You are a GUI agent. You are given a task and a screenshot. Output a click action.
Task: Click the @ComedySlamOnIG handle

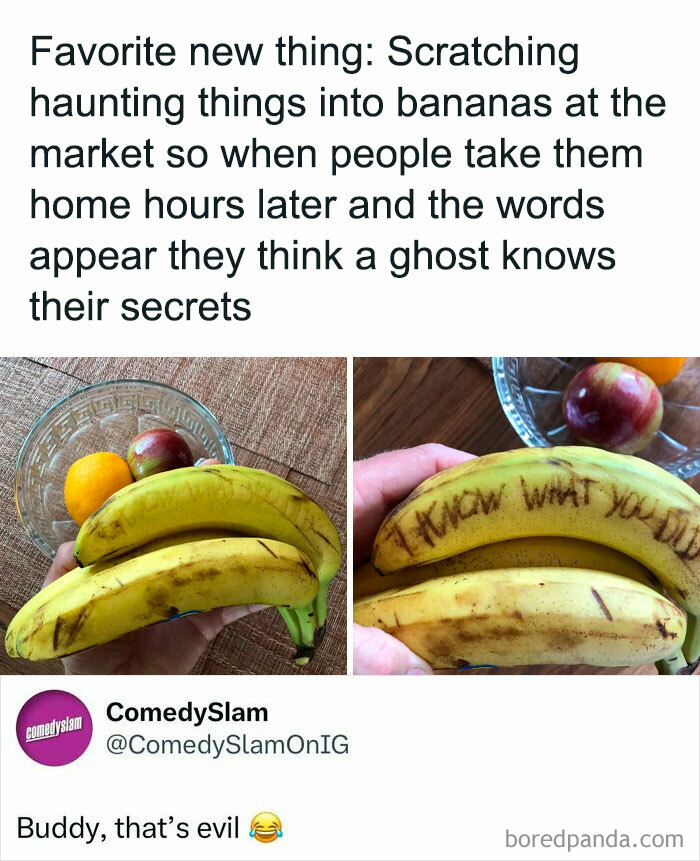pos(227,745)
